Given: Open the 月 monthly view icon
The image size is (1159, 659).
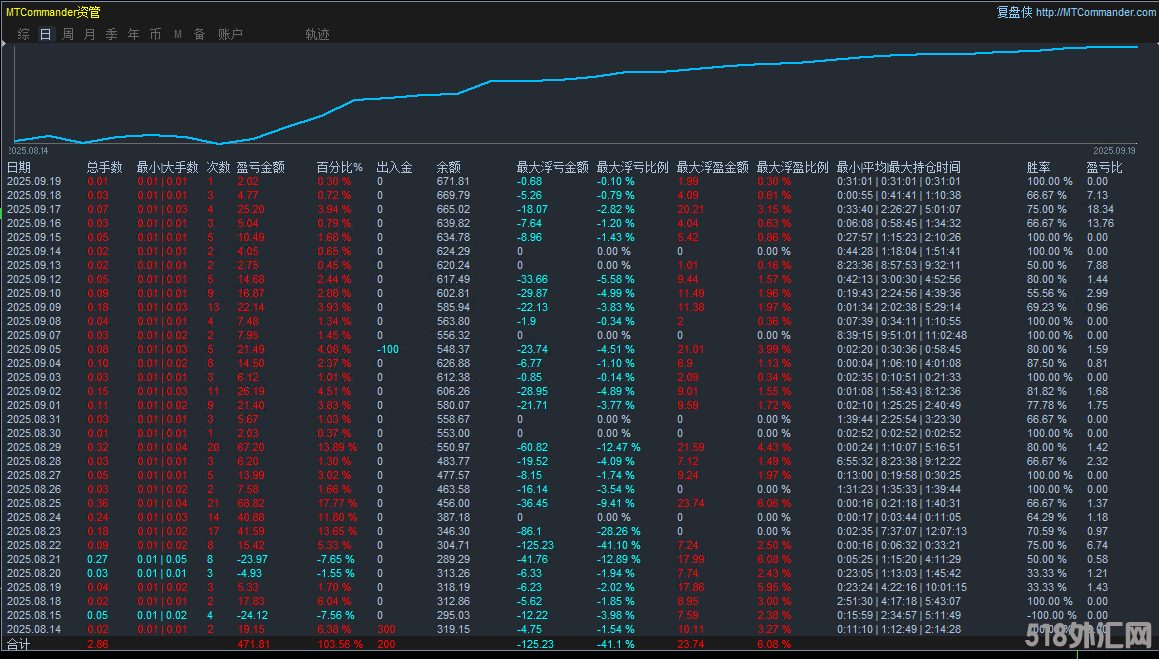Looking at the screenshot, I should pos(89,33).
